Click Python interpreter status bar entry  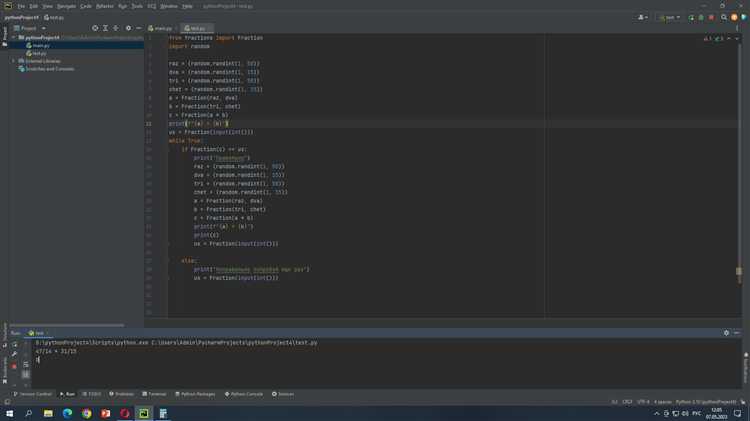click(706, 402)
